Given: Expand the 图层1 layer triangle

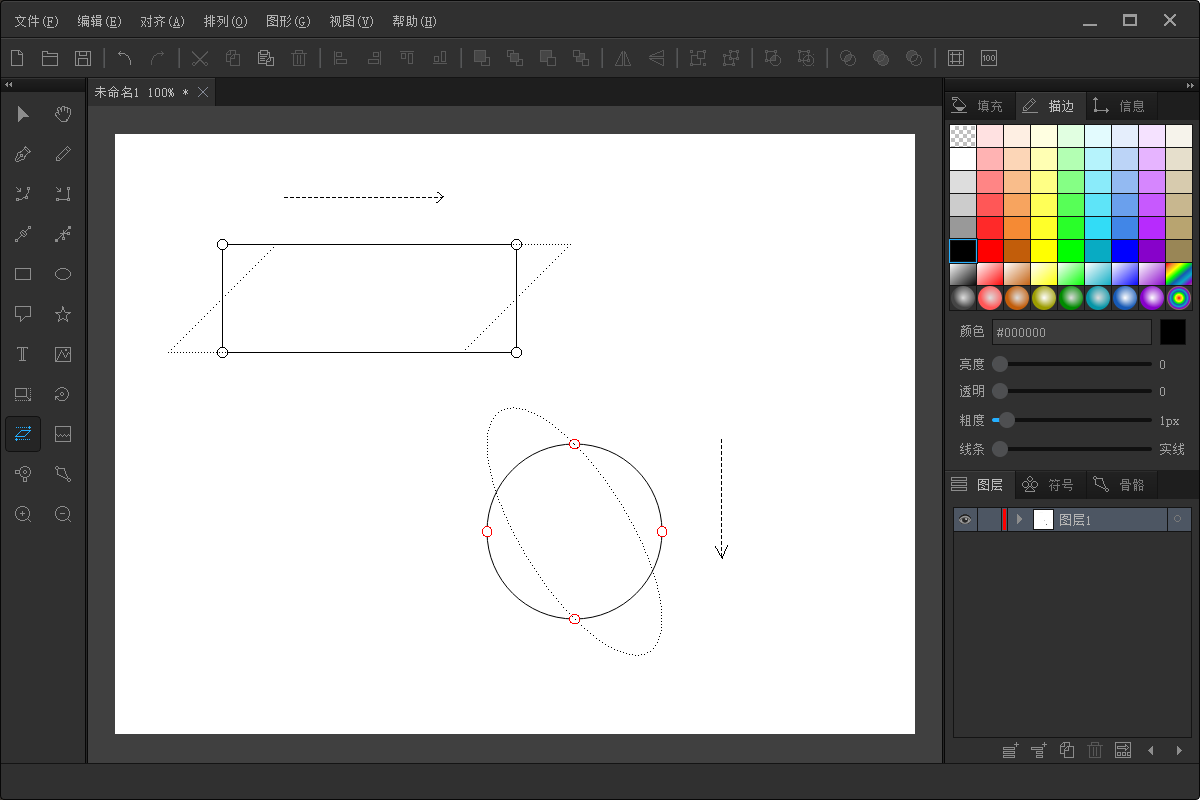Looking at the screenshot, I should click(x=1019, y=519).
